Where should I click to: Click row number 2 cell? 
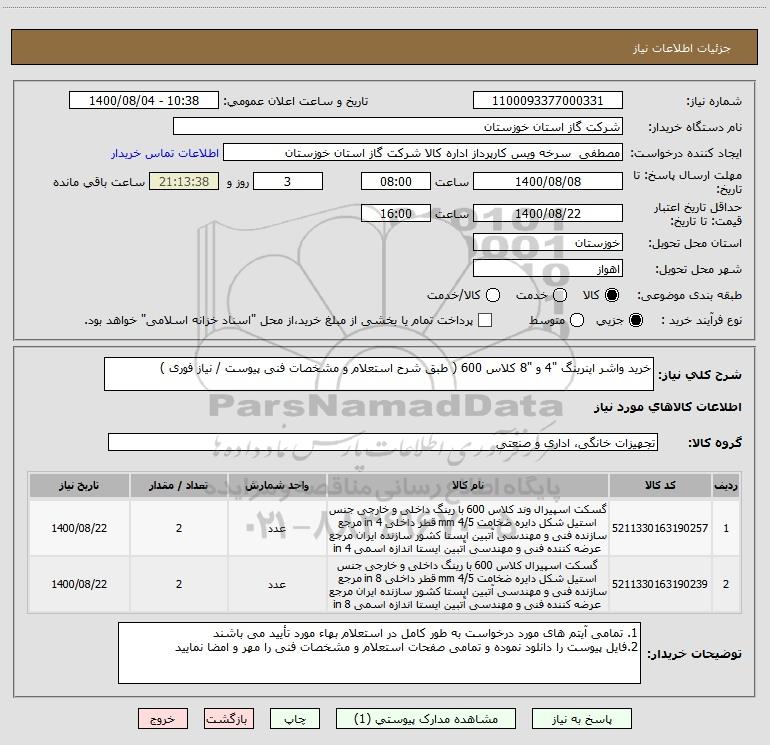tap(726, 584)
